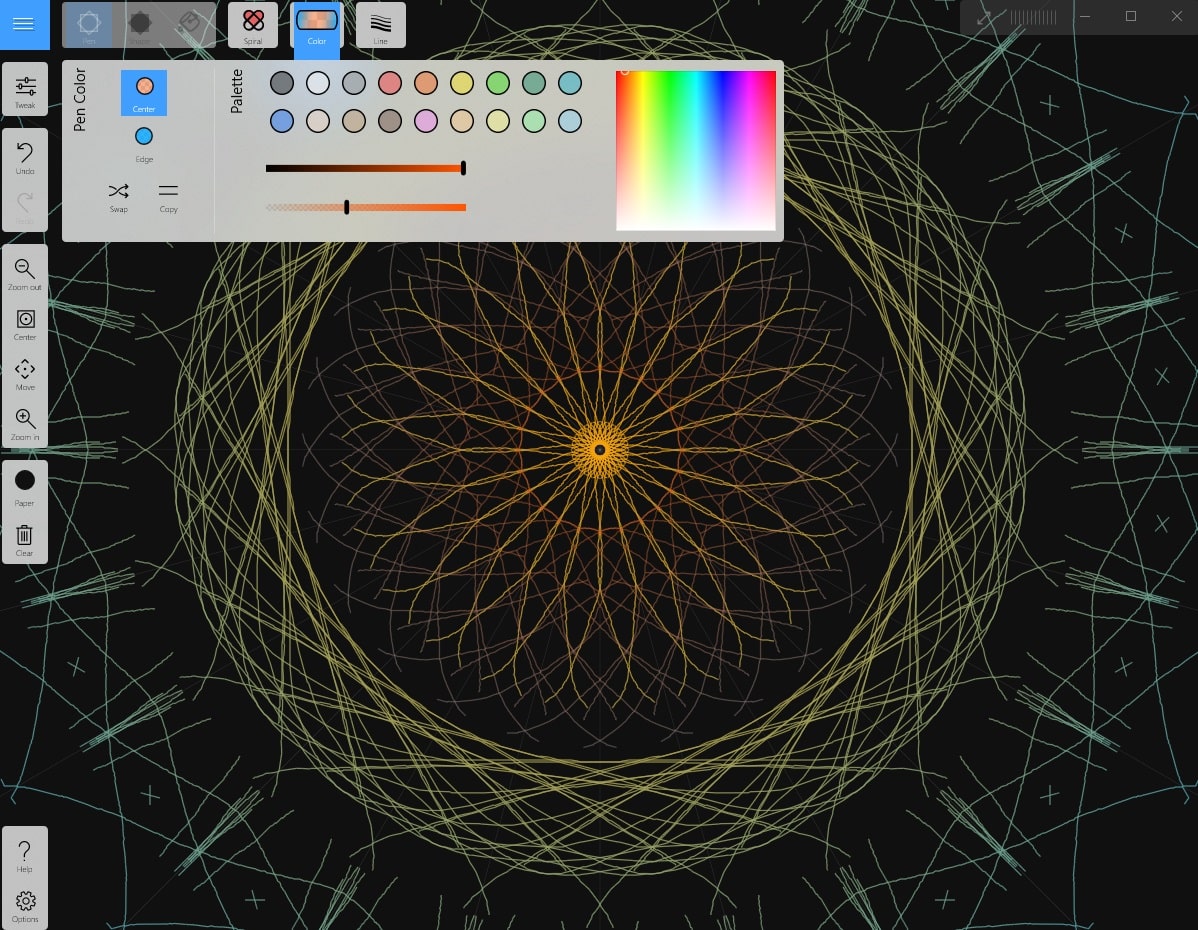The width and height of the screenshot is (1198, 930).
Task: Pick the yellow swatch from the Palette
Action: point(462,83)
